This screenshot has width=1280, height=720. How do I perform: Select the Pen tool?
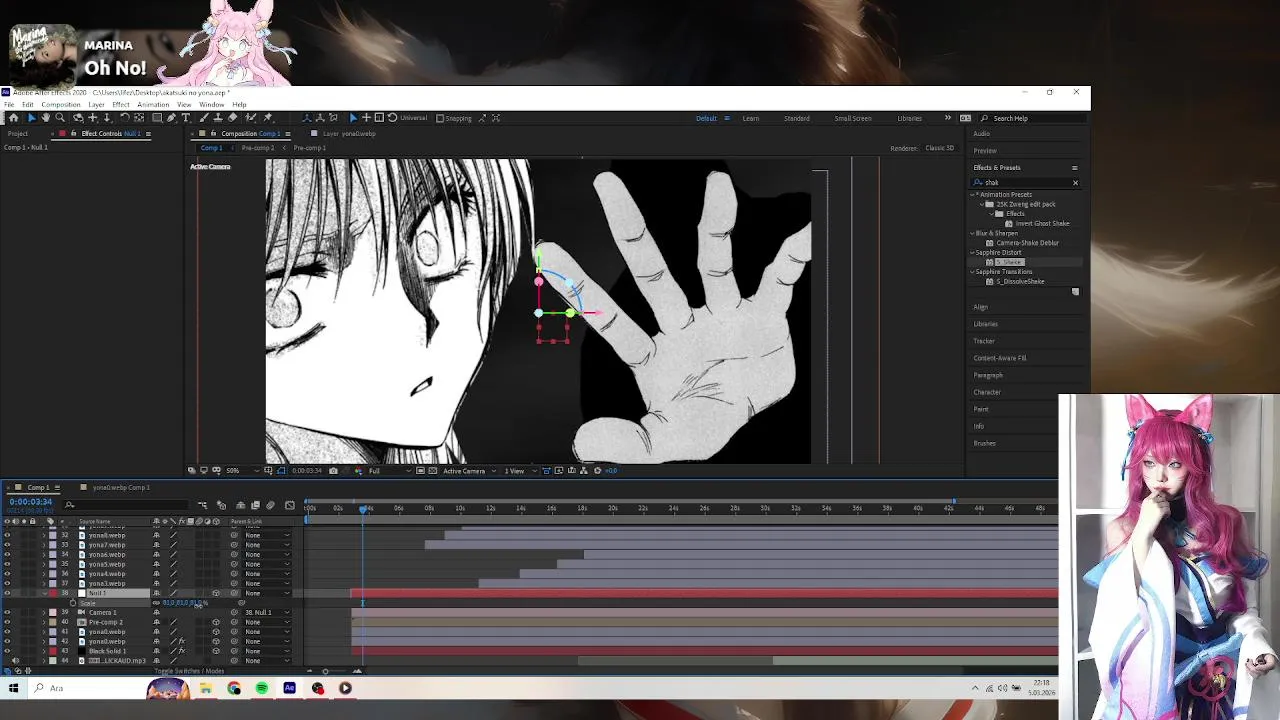click(x=171, y=118)
